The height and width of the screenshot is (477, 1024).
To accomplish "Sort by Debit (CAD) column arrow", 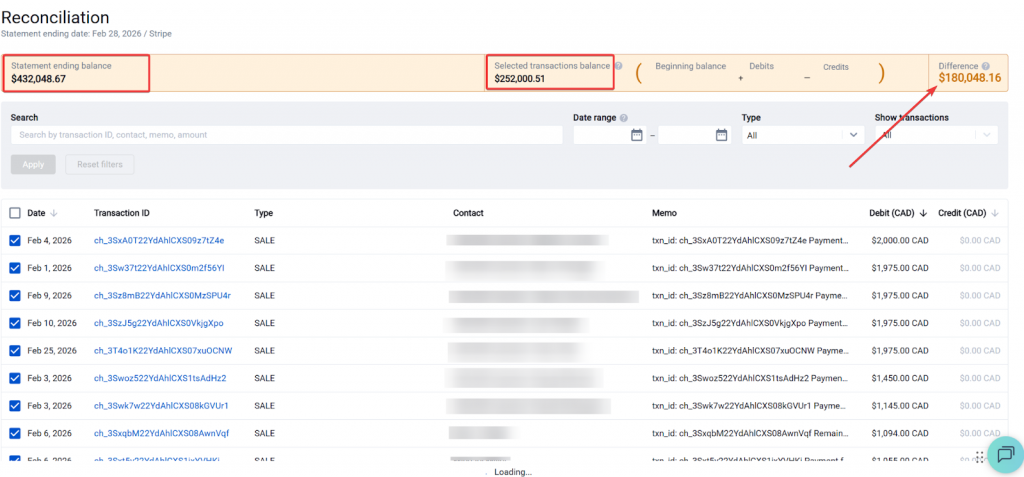I will tap(922, 213).
